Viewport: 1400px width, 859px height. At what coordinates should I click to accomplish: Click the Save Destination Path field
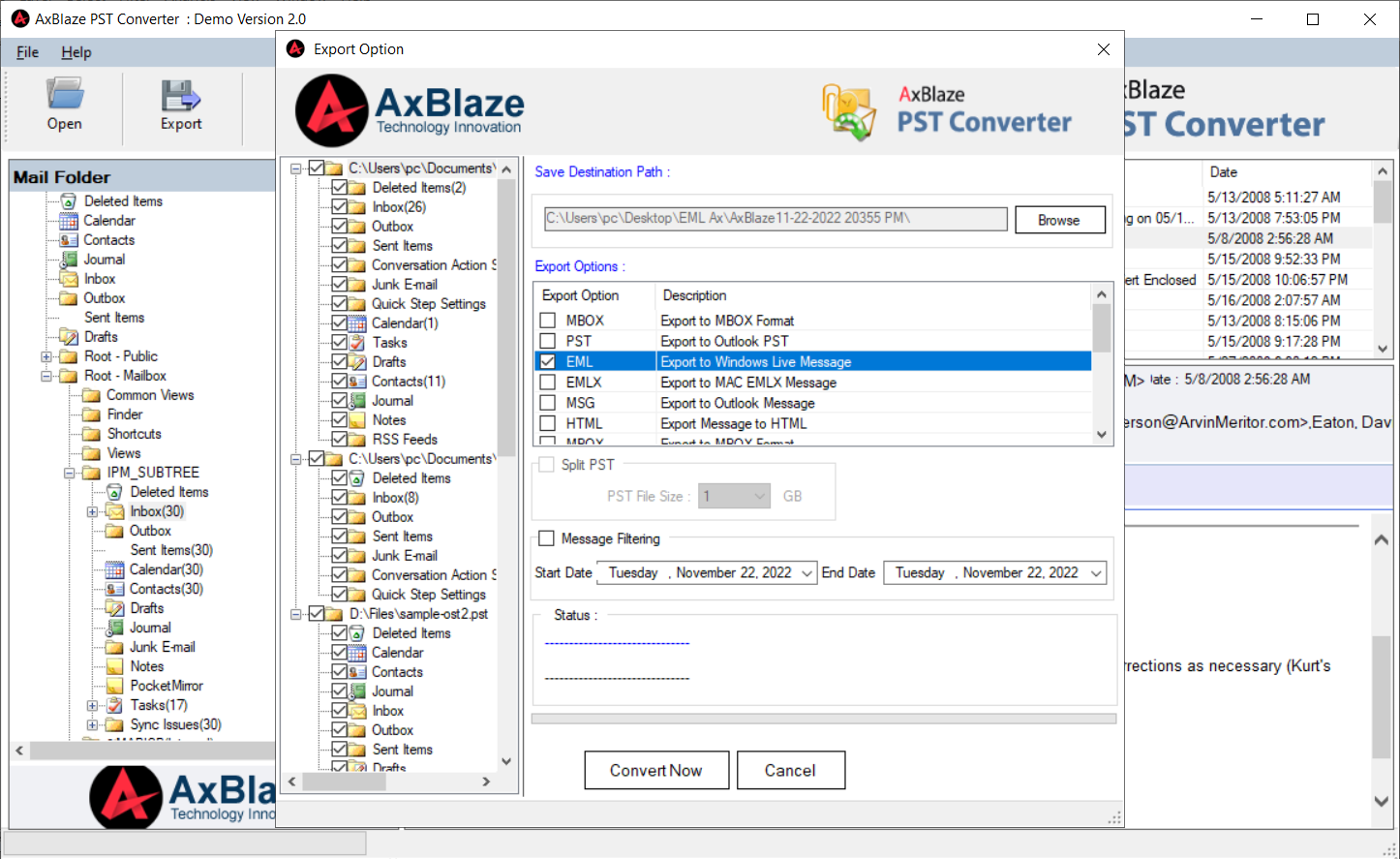click(776, 219)
